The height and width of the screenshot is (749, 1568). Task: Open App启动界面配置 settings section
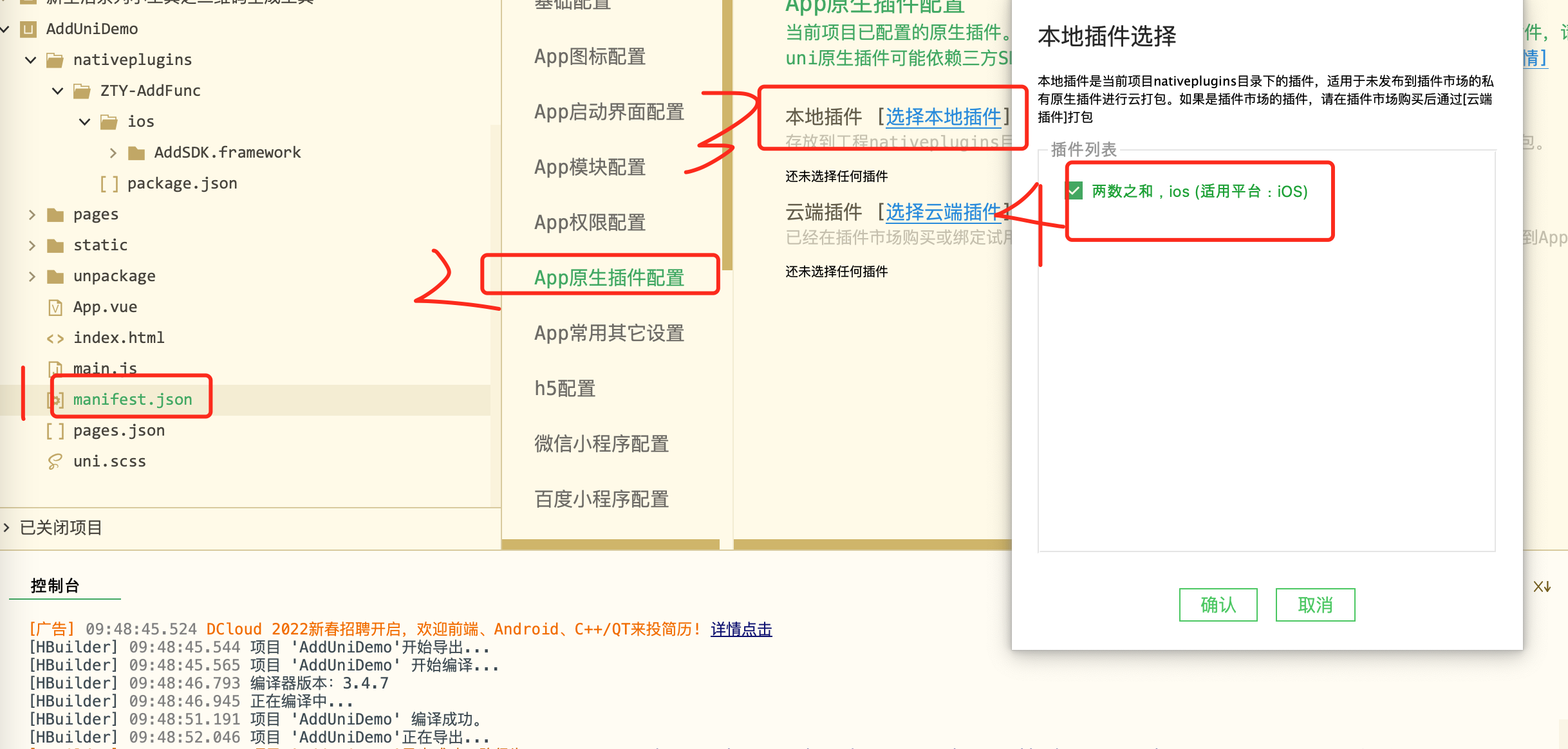pos(609,112)
